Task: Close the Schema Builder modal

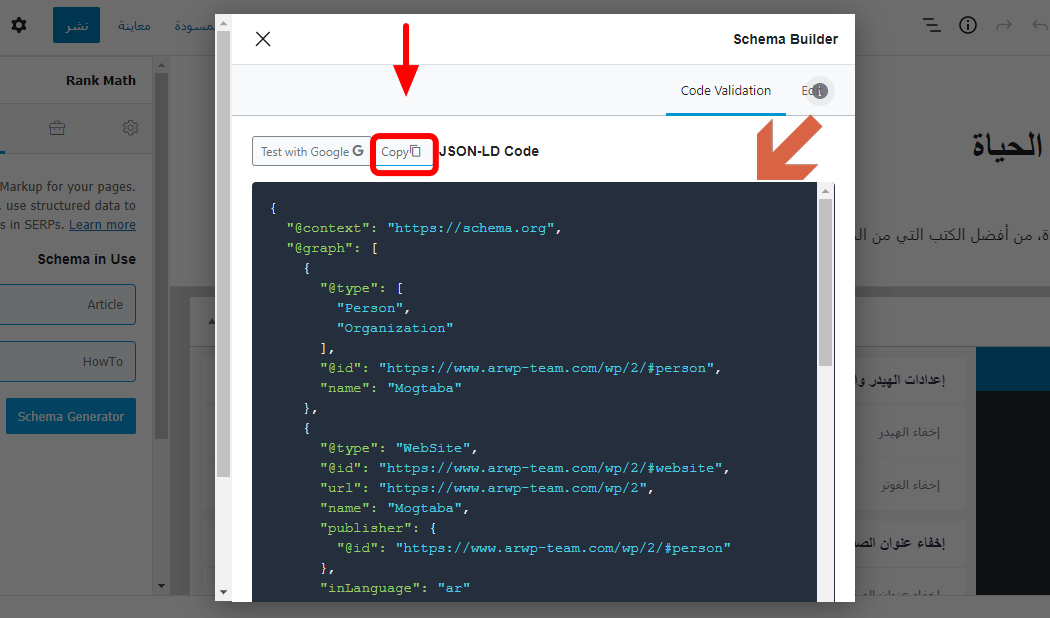Action: click(263, 39)
